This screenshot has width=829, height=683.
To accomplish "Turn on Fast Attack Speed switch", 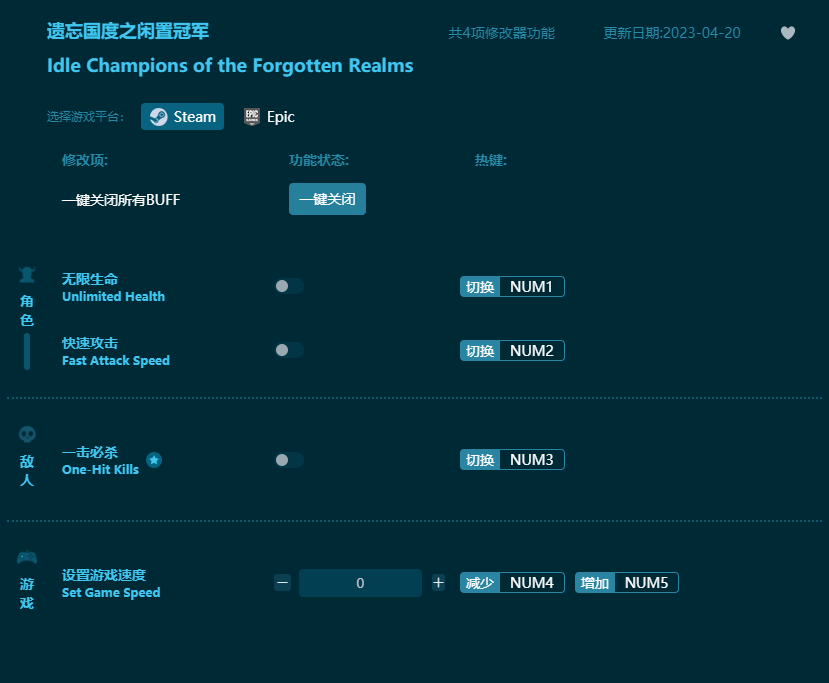I will tap(289, 350).
